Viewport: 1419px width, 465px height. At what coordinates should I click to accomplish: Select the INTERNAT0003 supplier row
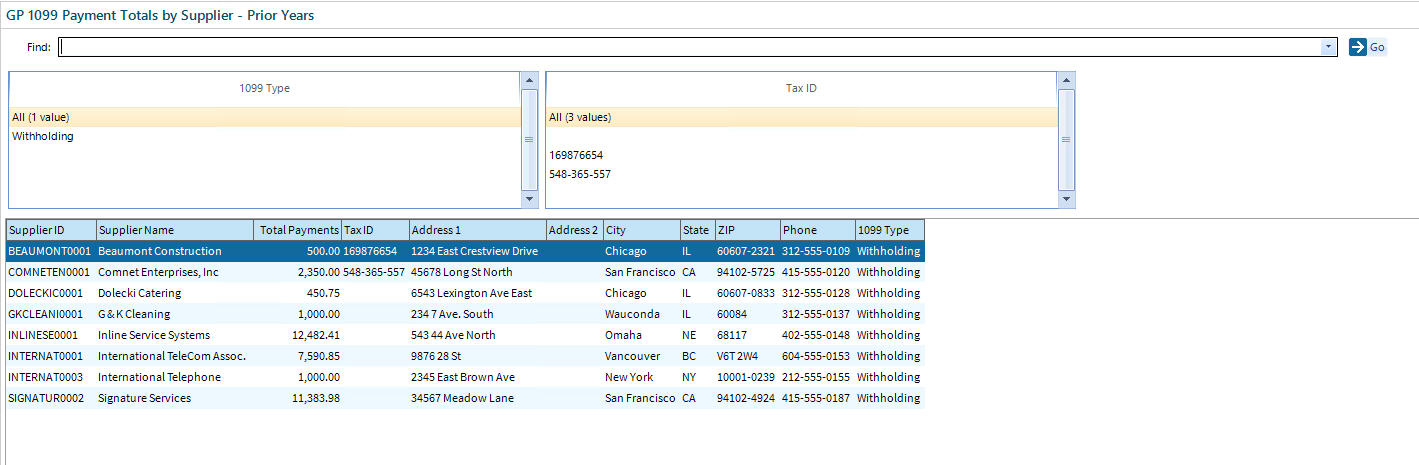(x=465, y=377)
